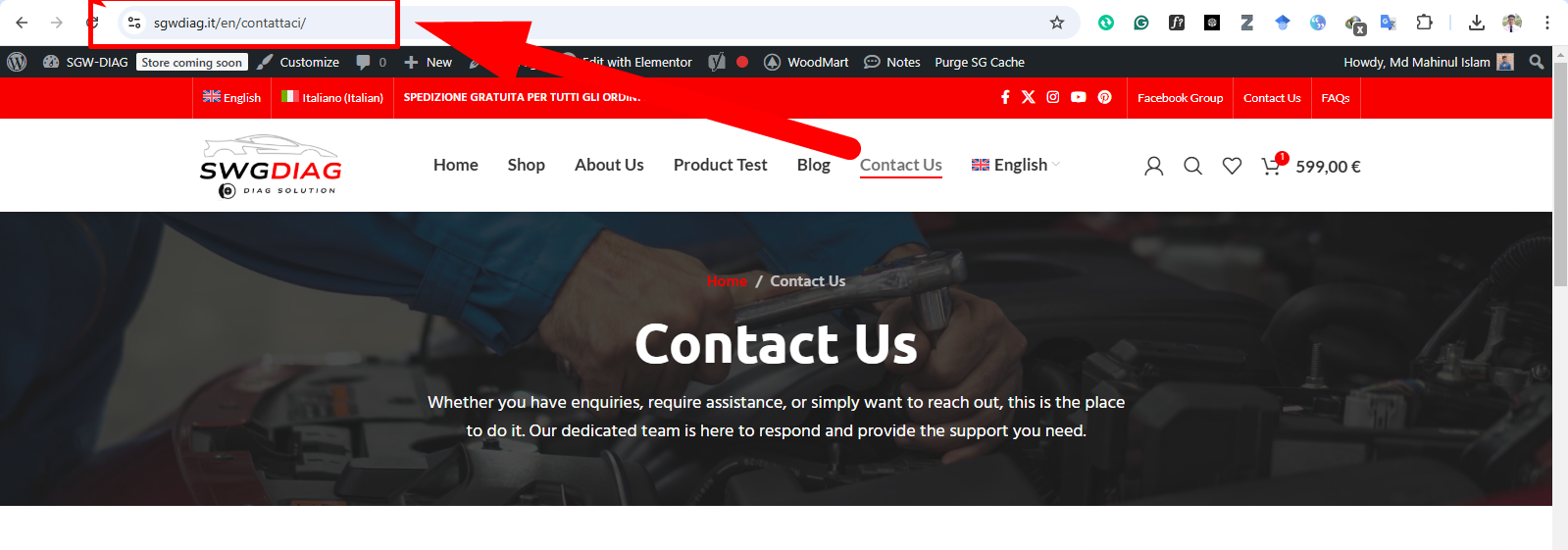Open the X (Twitter) social icon
Viewport: 1568px width, 550px height.
click(1029, 97)
